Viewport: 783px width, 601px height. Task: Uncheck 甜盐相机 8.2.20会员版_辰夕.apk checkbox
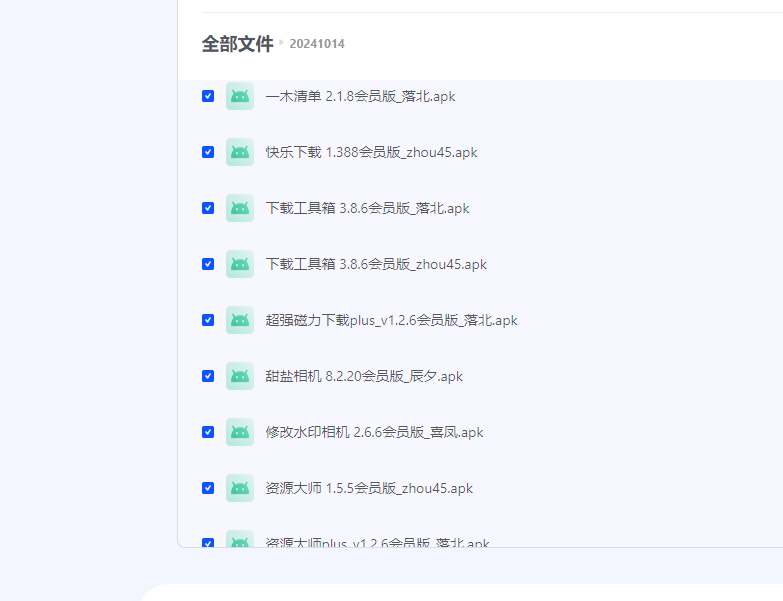point(208,375)
